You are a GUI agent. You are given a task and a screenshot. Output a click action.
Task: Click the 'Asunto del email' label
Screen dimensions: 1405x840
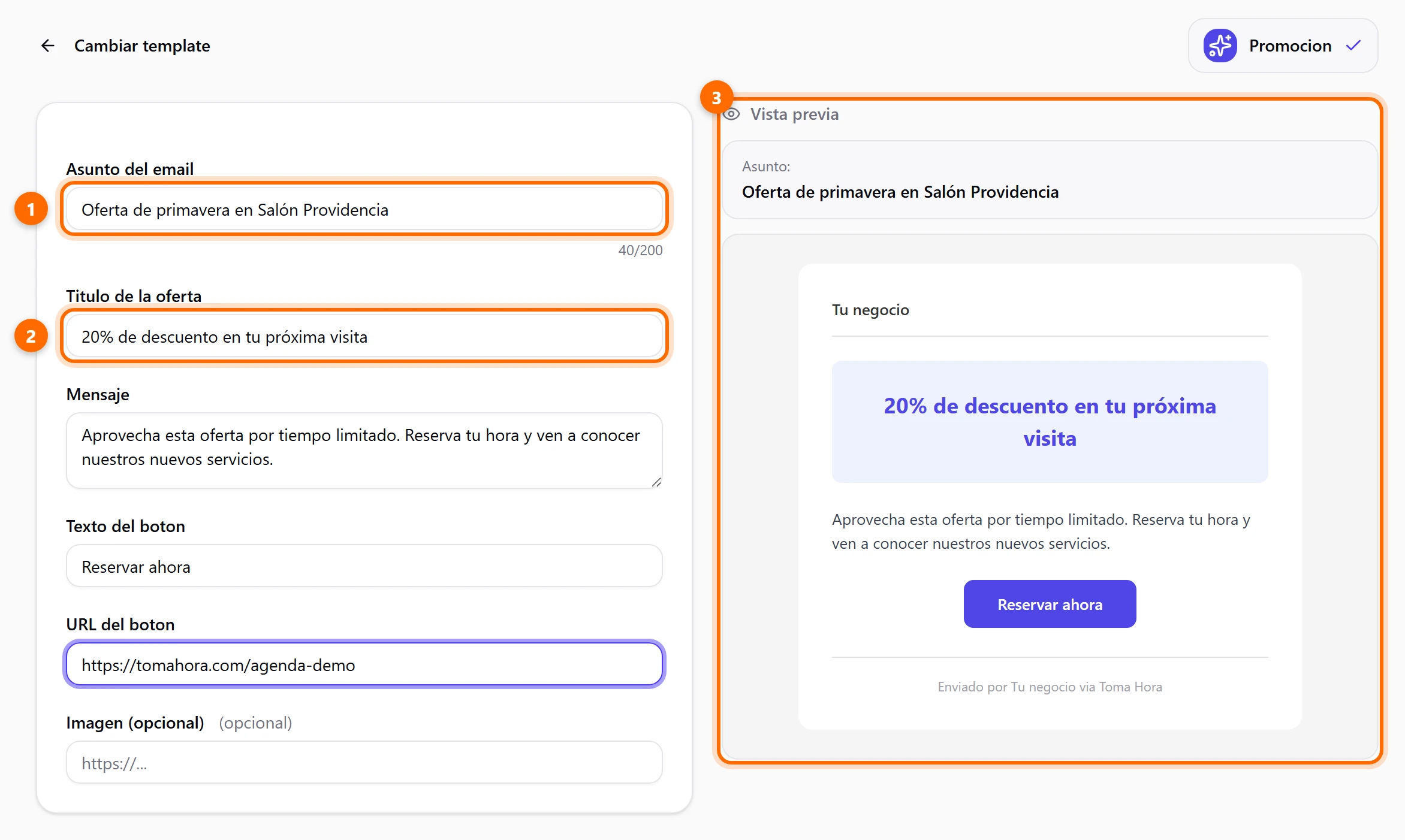[x=130, y=169]
